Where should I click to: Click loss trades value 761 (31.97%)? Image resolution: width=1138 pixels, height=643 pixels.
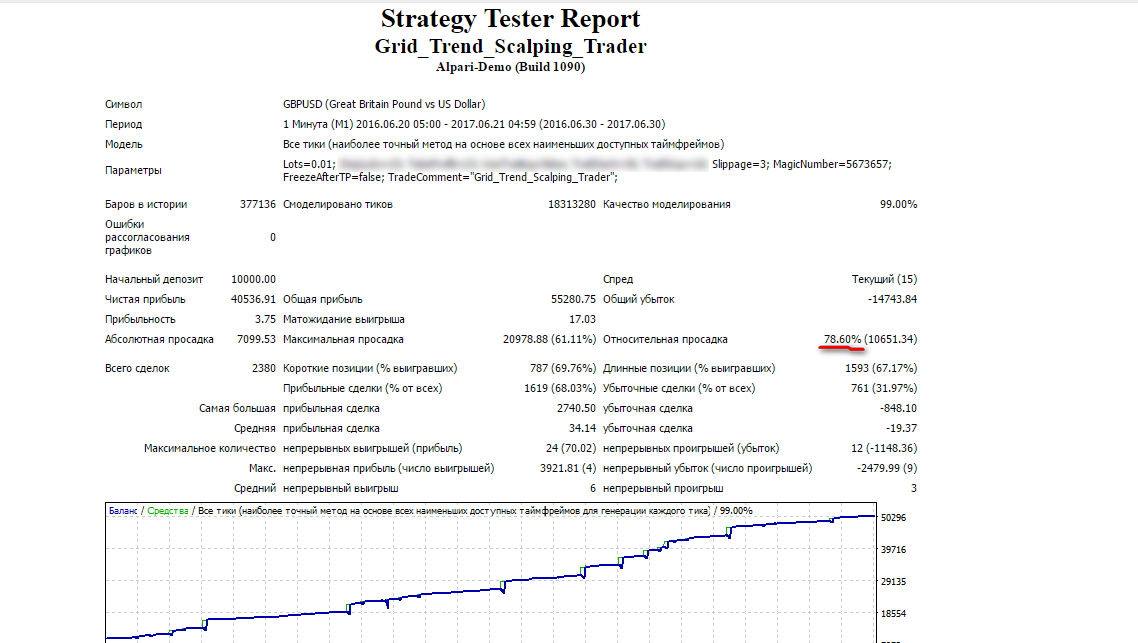point(883,388)
